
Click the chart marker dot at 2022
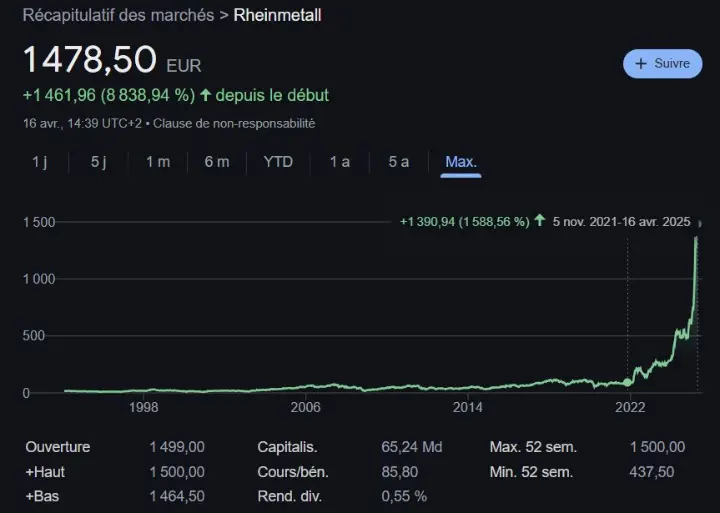pos(627,382)
